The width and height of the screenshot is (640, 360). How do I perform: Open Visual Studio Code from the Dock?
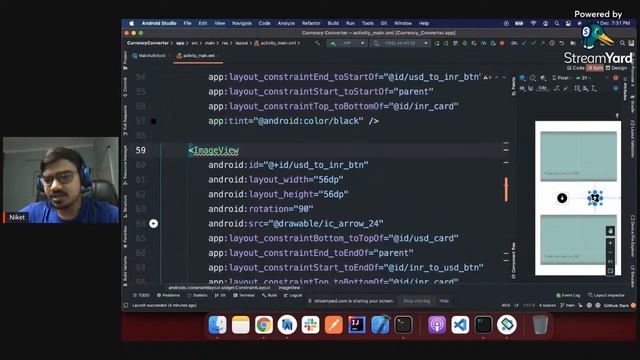460,325
